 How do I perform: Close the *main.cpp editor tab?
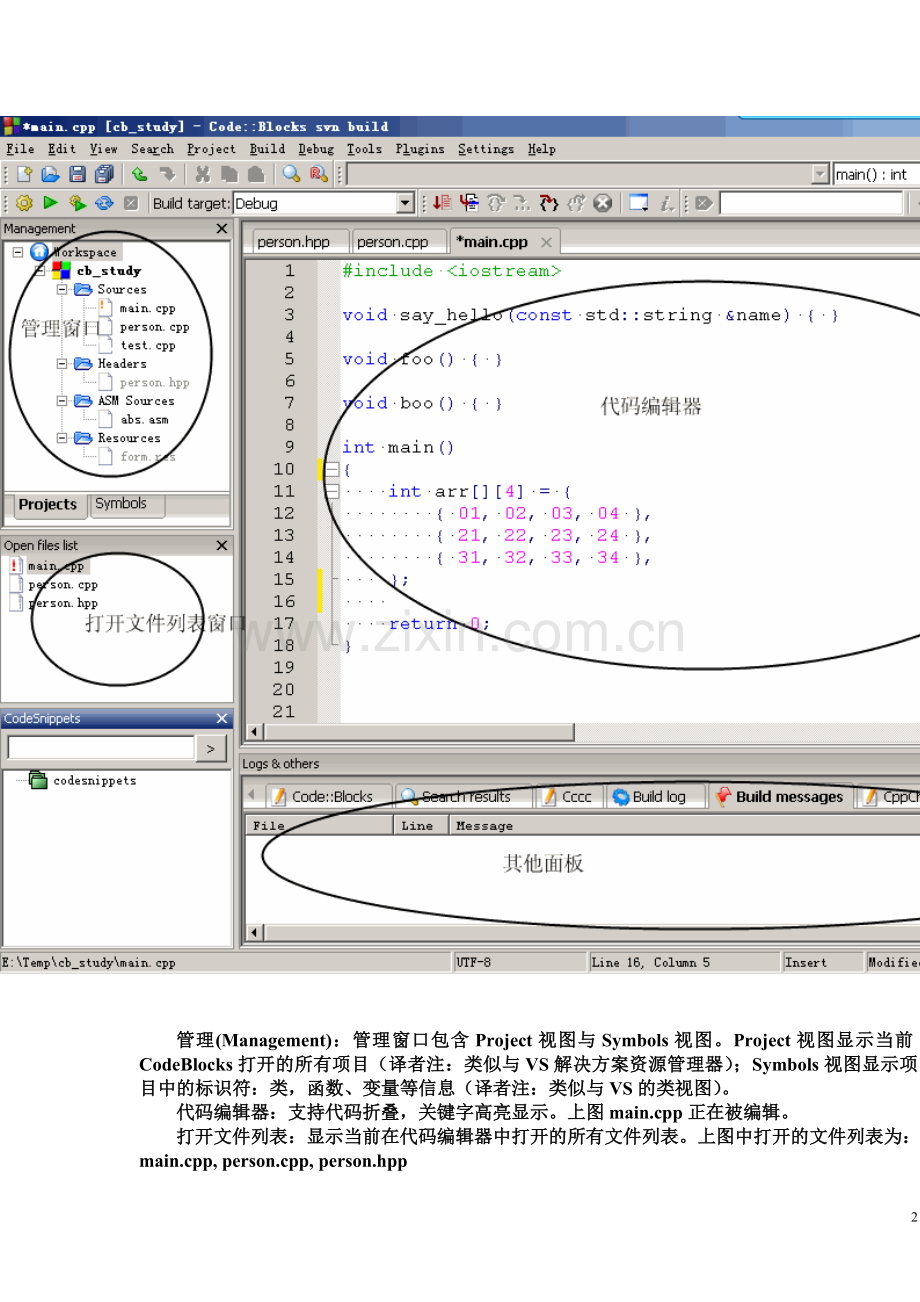tap(547, 242)
